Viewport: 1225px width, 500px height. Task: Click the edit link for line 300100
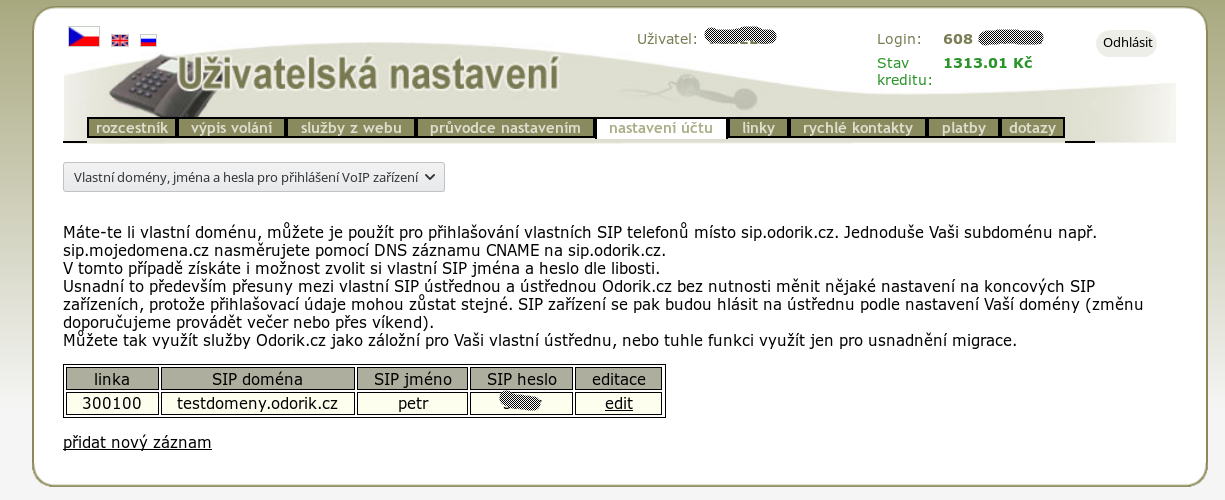pyautogui.click(x=619, y=404)
